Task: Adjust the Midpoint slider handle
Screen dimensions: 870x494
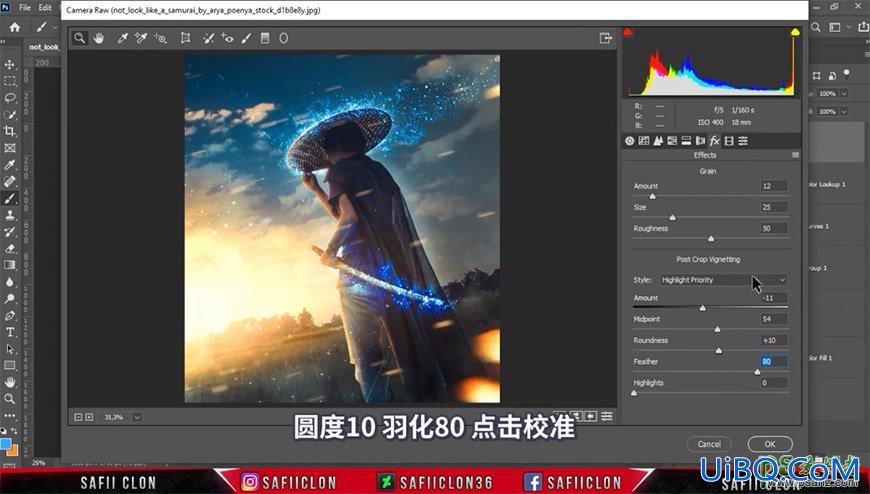Action: pos(717,330)
